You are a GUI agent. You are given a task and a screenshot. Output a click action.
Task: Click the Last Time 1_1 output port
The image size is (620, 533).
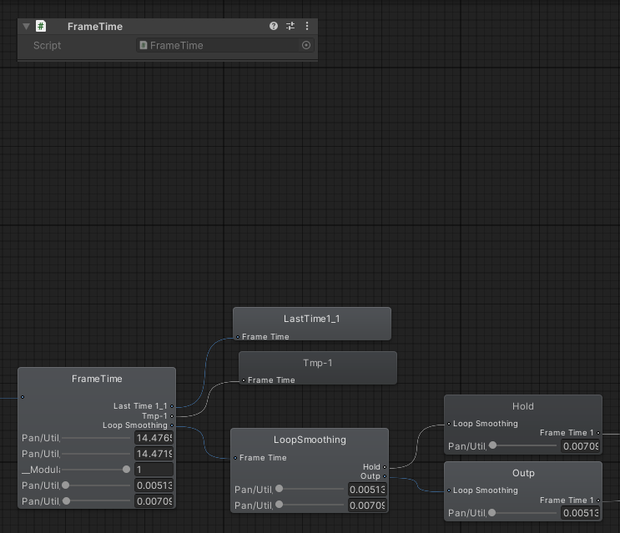point(172,406)
